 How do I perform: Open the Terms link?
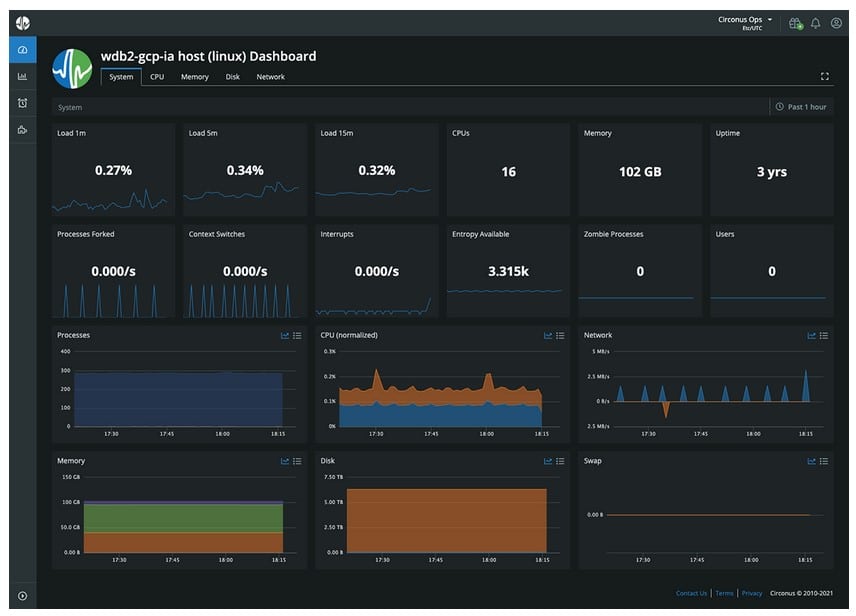pos(724,593)
